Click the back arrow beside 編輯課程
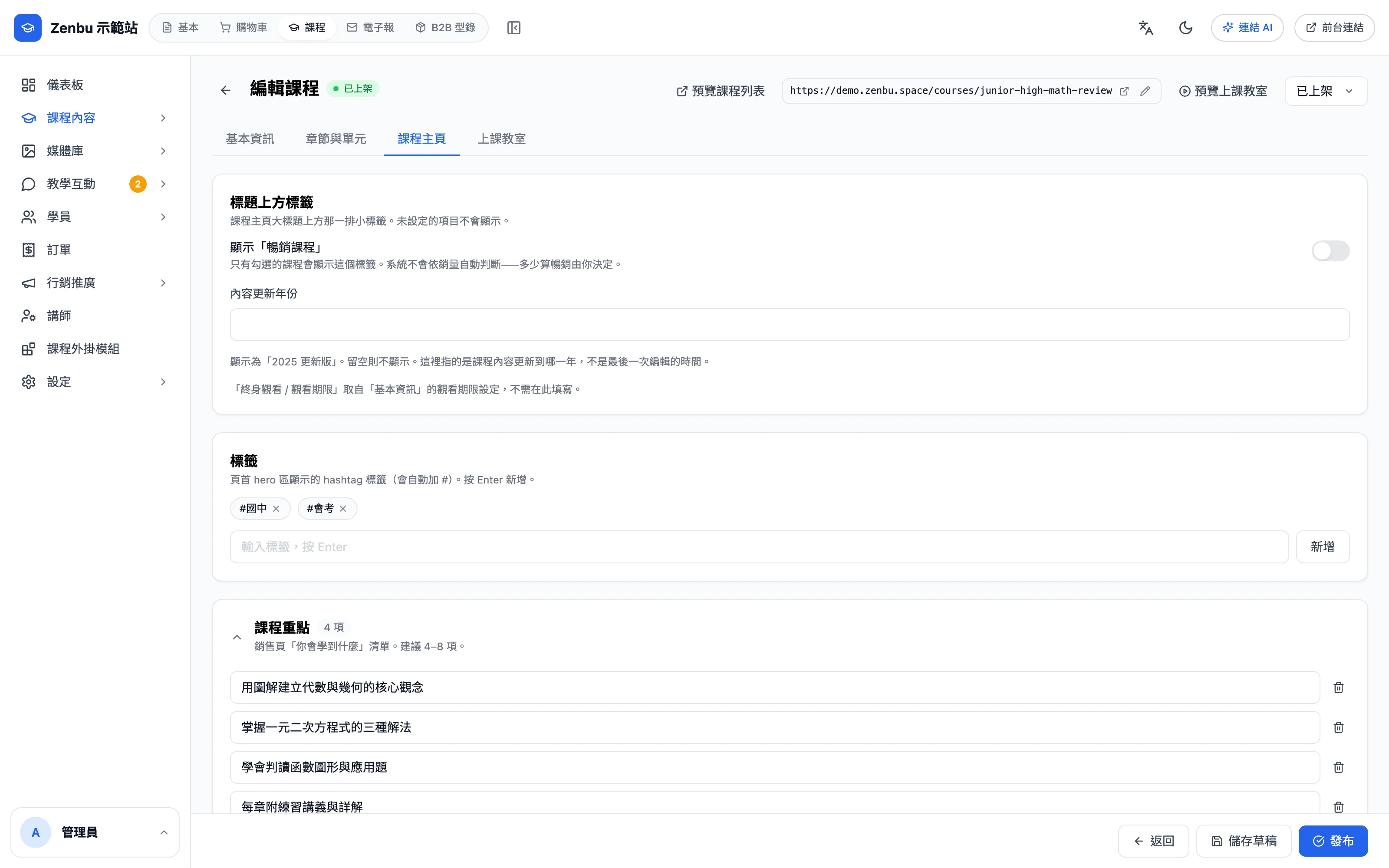This screenshot has height=868, width=1389. pos(226,90)
